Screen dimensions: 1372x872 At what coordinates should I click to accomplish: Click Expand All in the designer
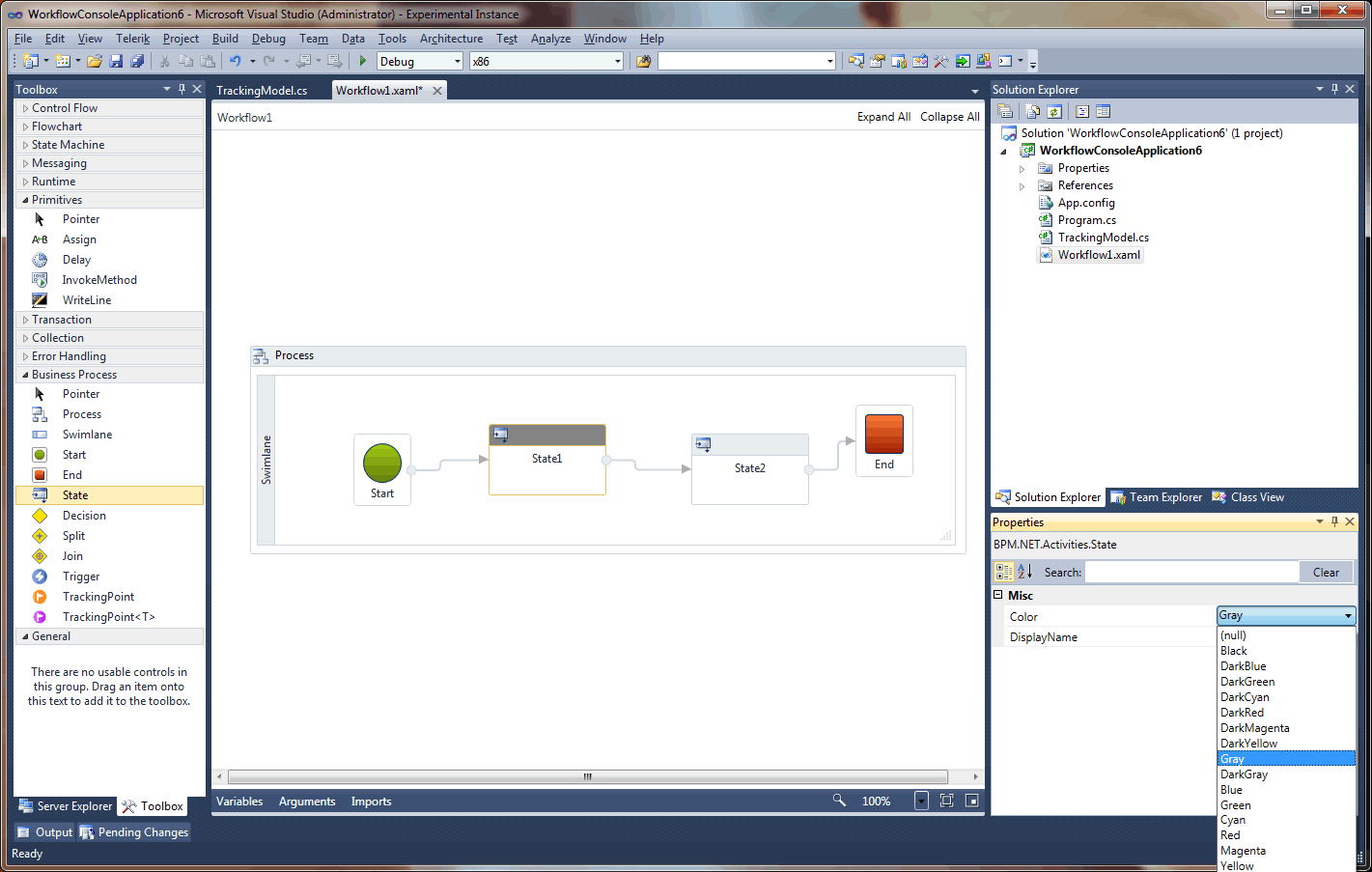(x=883, y=117)
